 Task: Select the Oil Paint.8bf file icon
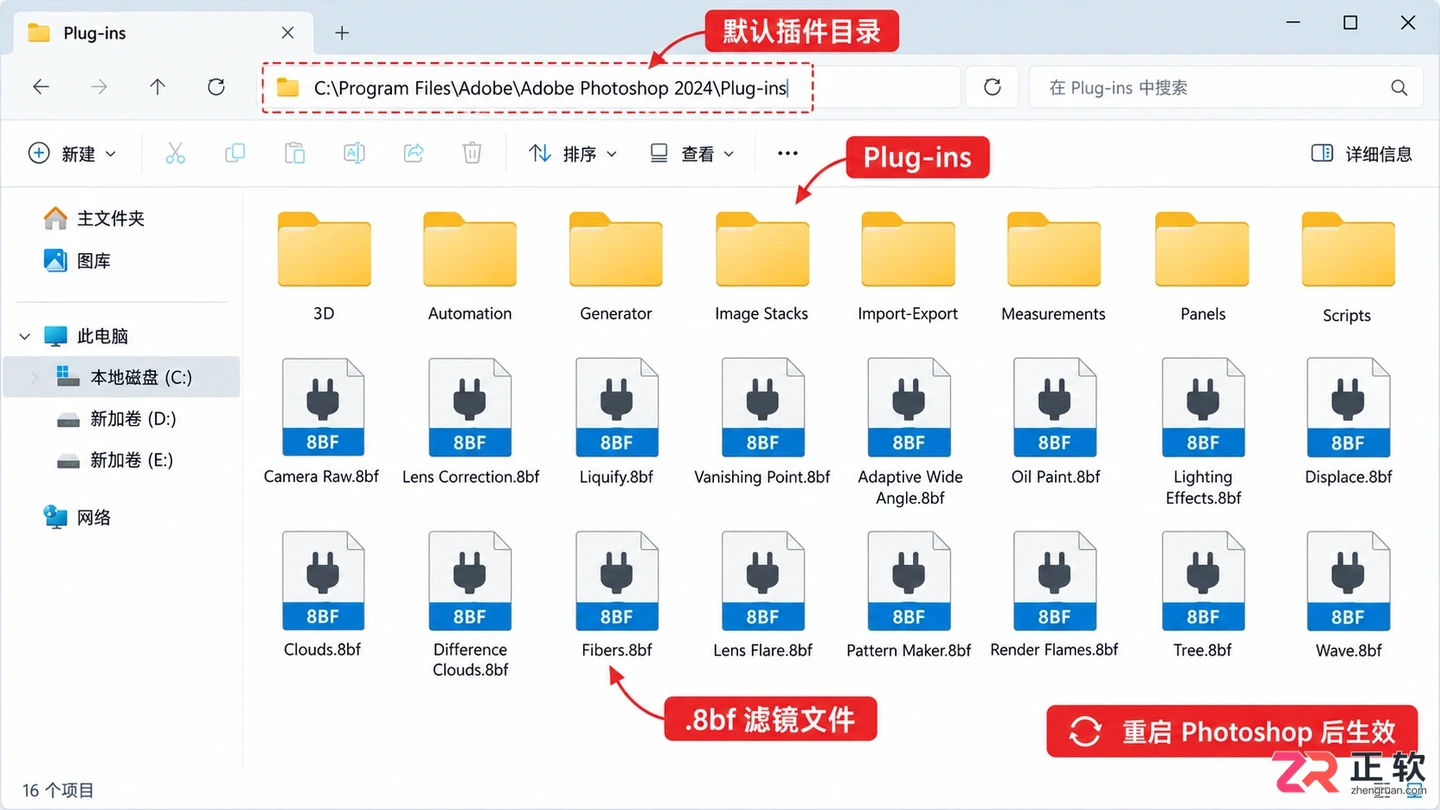click(x=1055, y=408)
